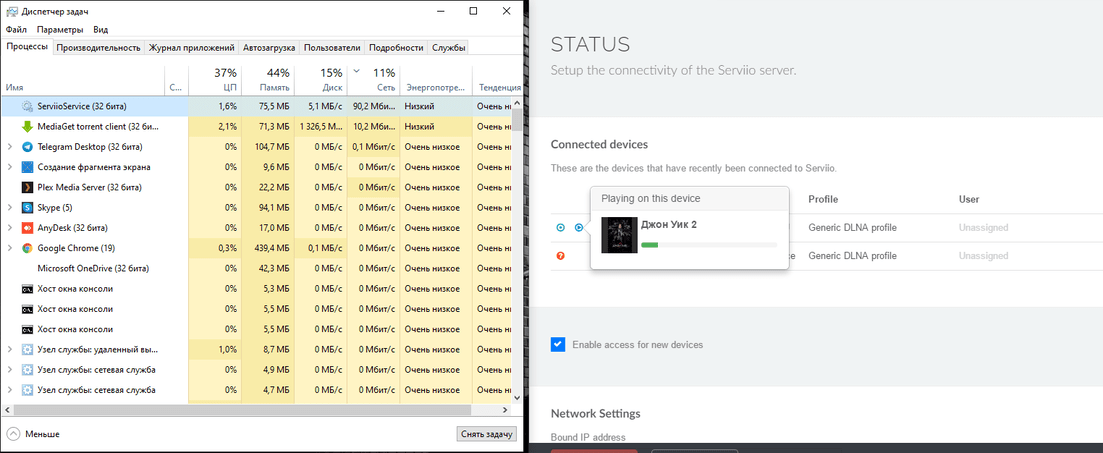Sort processes by Диск column header
The image size is (1103, 453).
point(321,80)
